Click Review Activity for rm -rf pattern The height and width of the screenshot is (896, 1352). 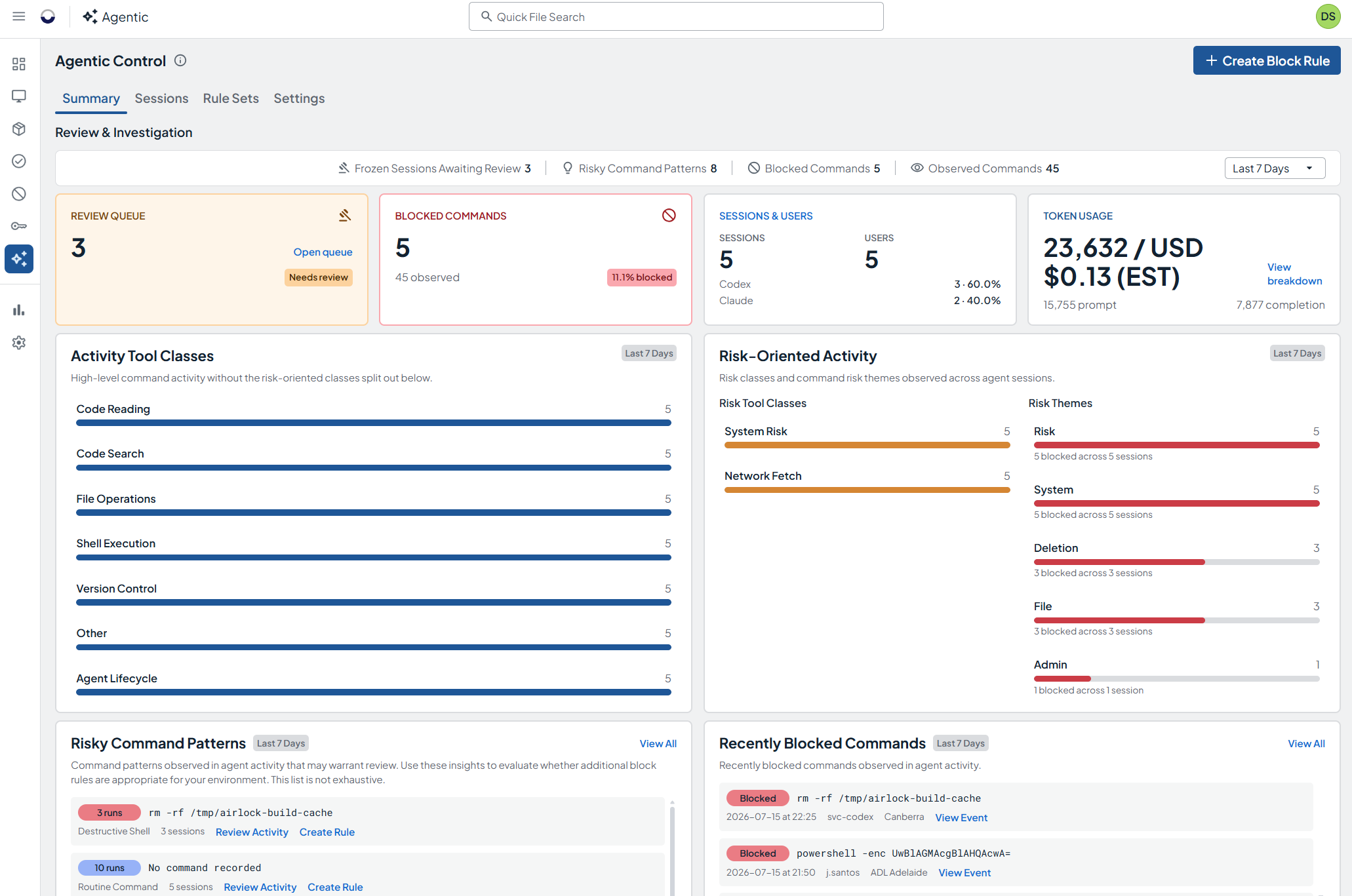[252, 832]
